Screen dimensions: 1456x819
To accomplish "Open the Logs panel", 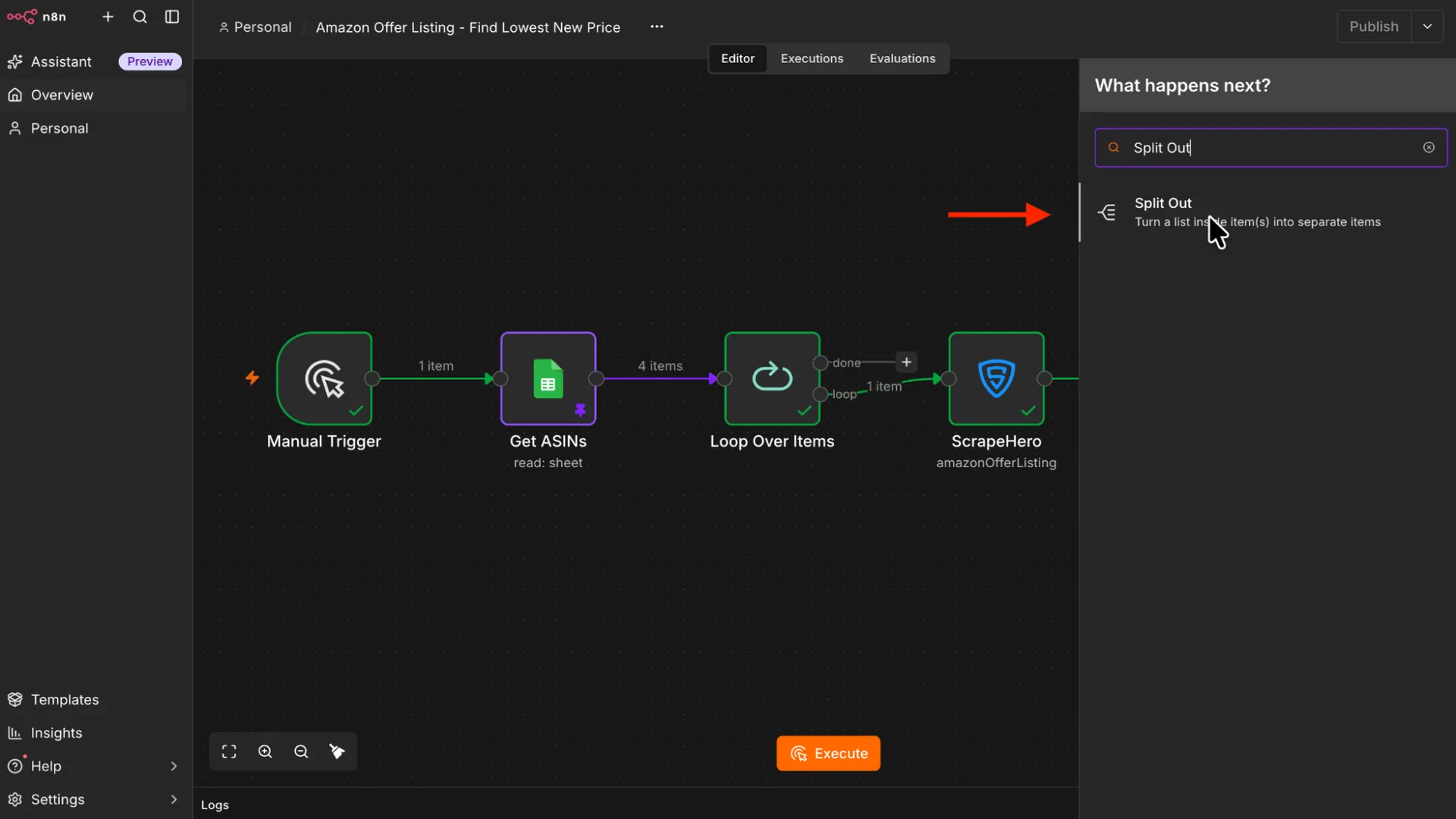I will coord(215,805).
